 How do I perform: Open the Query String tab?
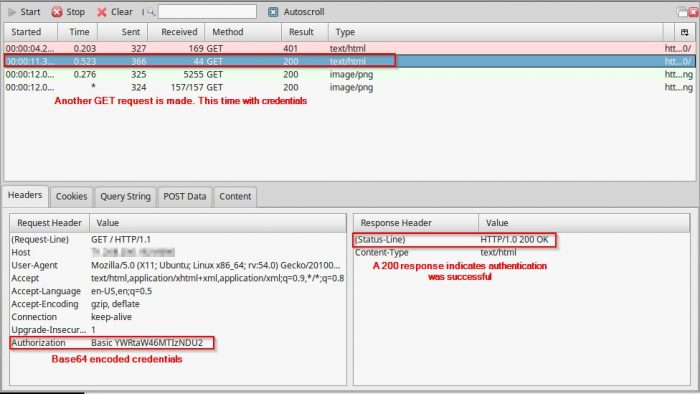point(125,197)
